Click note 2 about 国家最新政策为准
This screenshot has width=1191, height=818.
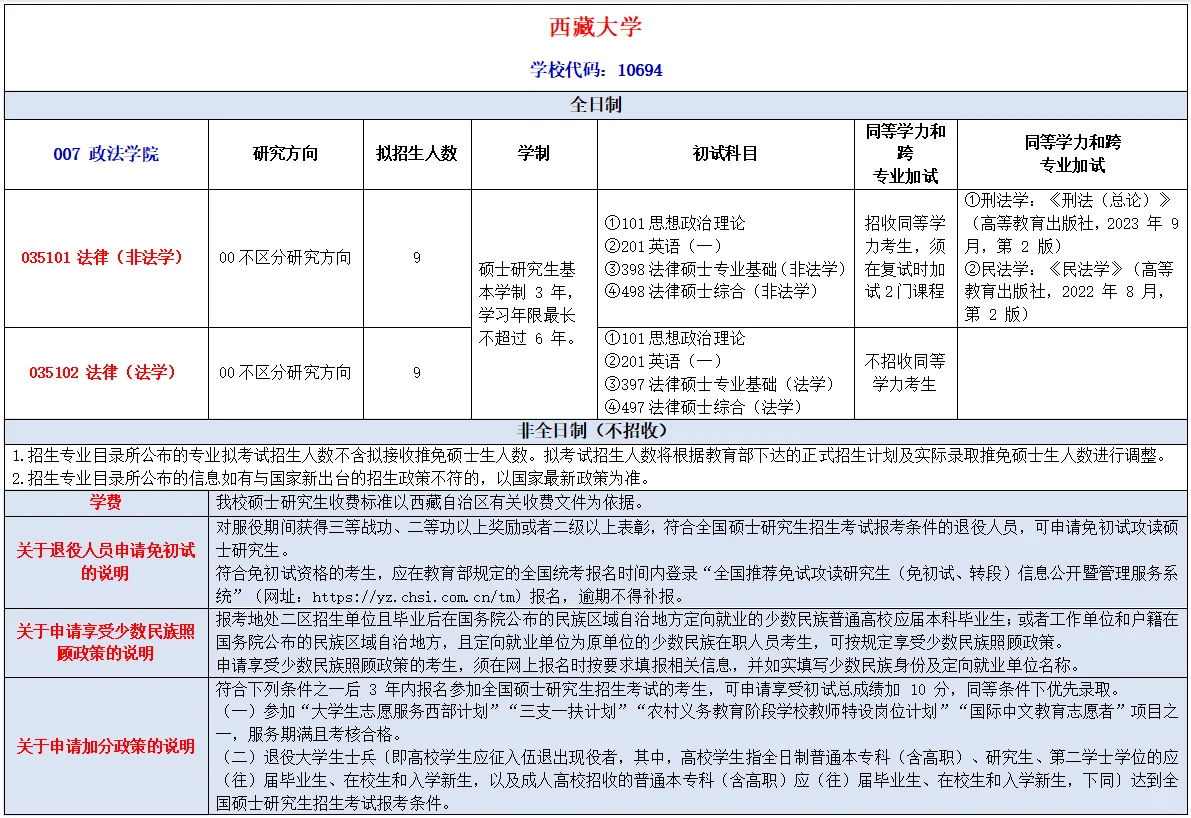pyautogui.click(x=331, y=478)
